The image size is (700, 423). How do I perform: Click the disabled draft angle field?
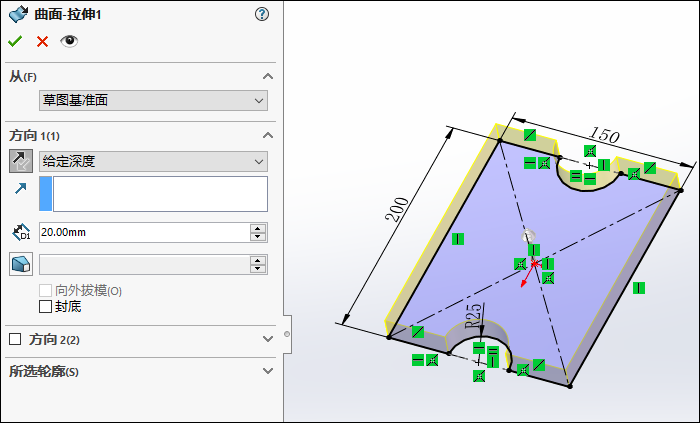pos(144,265)
